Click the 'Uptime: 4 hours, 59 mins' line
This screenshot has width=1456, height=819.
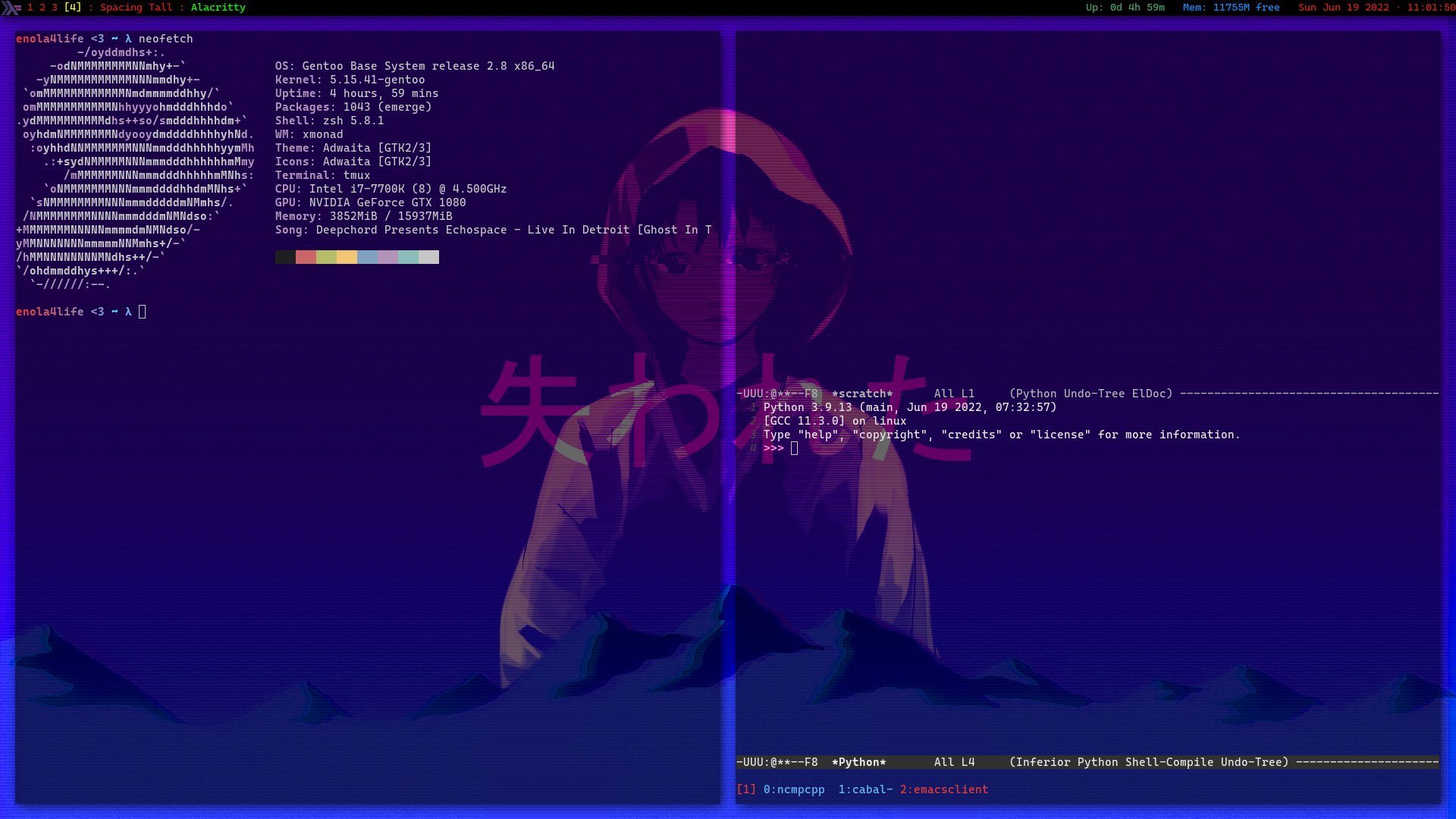[356, 93]
